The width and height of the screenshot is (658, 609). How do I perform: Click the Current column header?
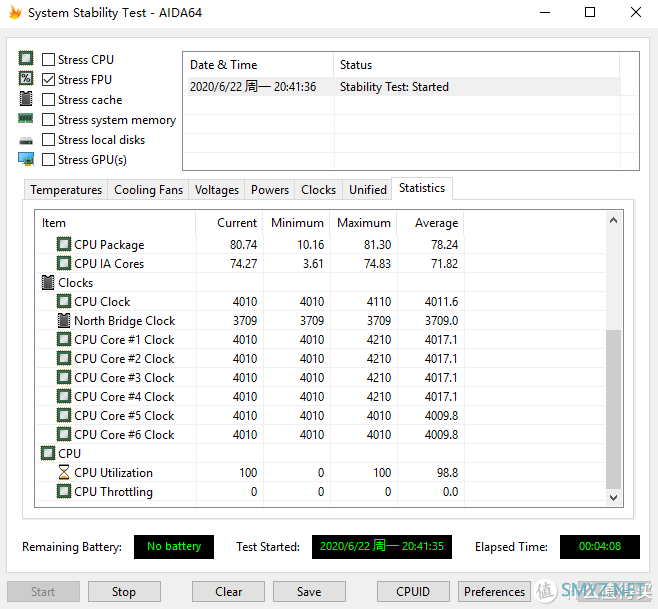click(x=229, y=222)
